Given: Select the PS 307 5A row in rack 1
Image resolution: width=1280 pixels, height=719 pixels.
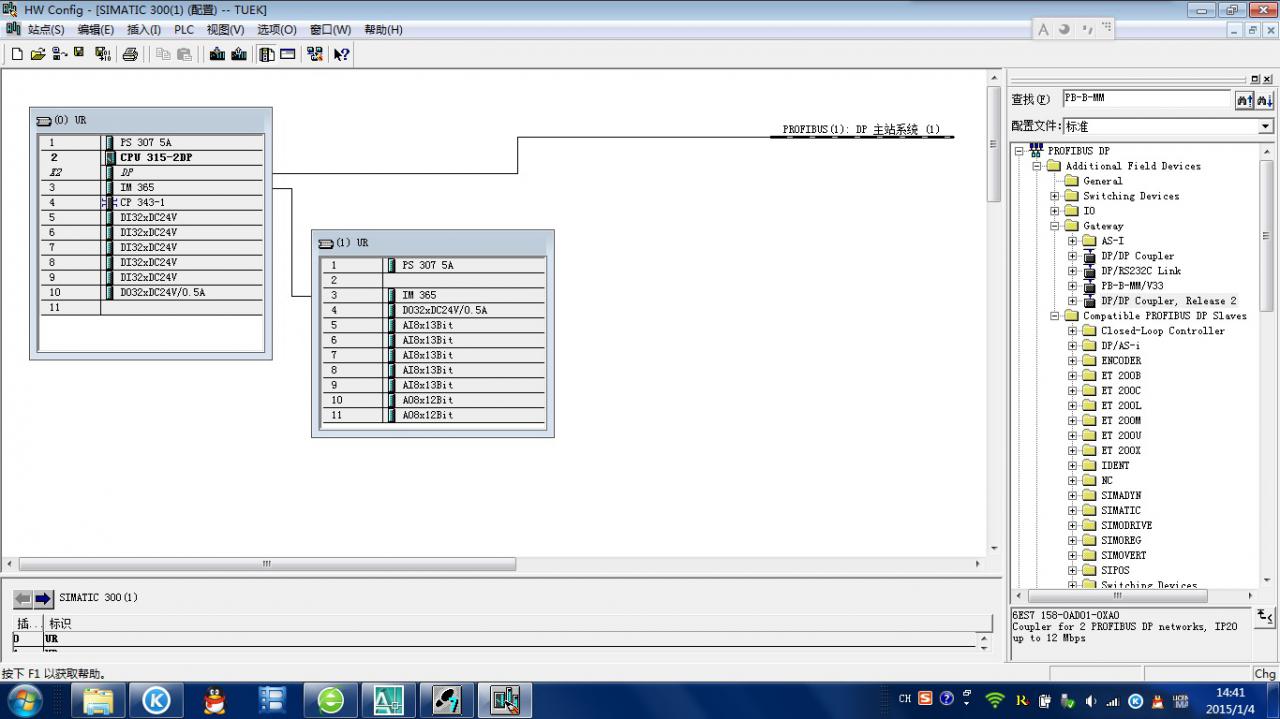Looking at the screenshot, I should (433, 266).
